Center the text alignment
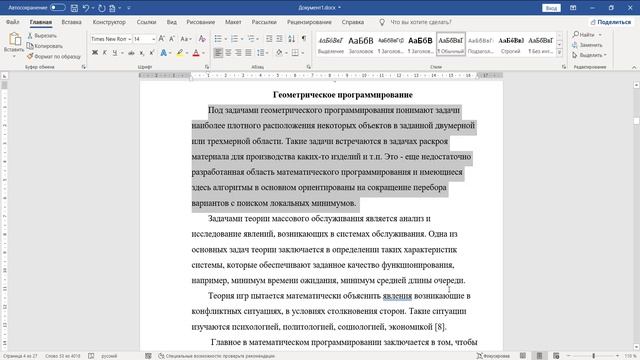Image resolution: width=640 pixels, height=360 pixels. [228, 53]
